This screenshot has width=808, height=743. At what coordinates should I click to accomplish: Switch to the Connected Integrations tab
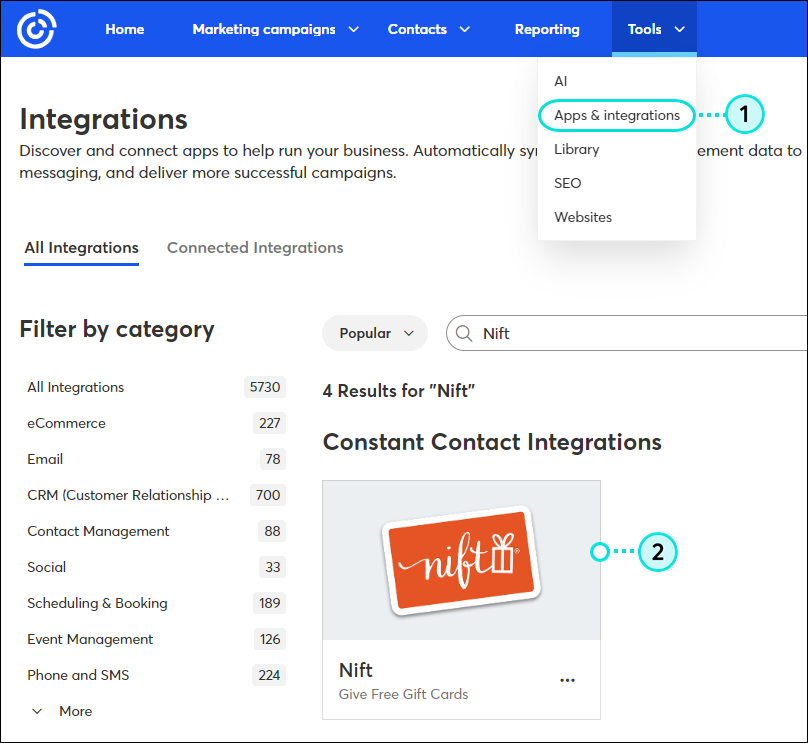(x=255, y=248)
